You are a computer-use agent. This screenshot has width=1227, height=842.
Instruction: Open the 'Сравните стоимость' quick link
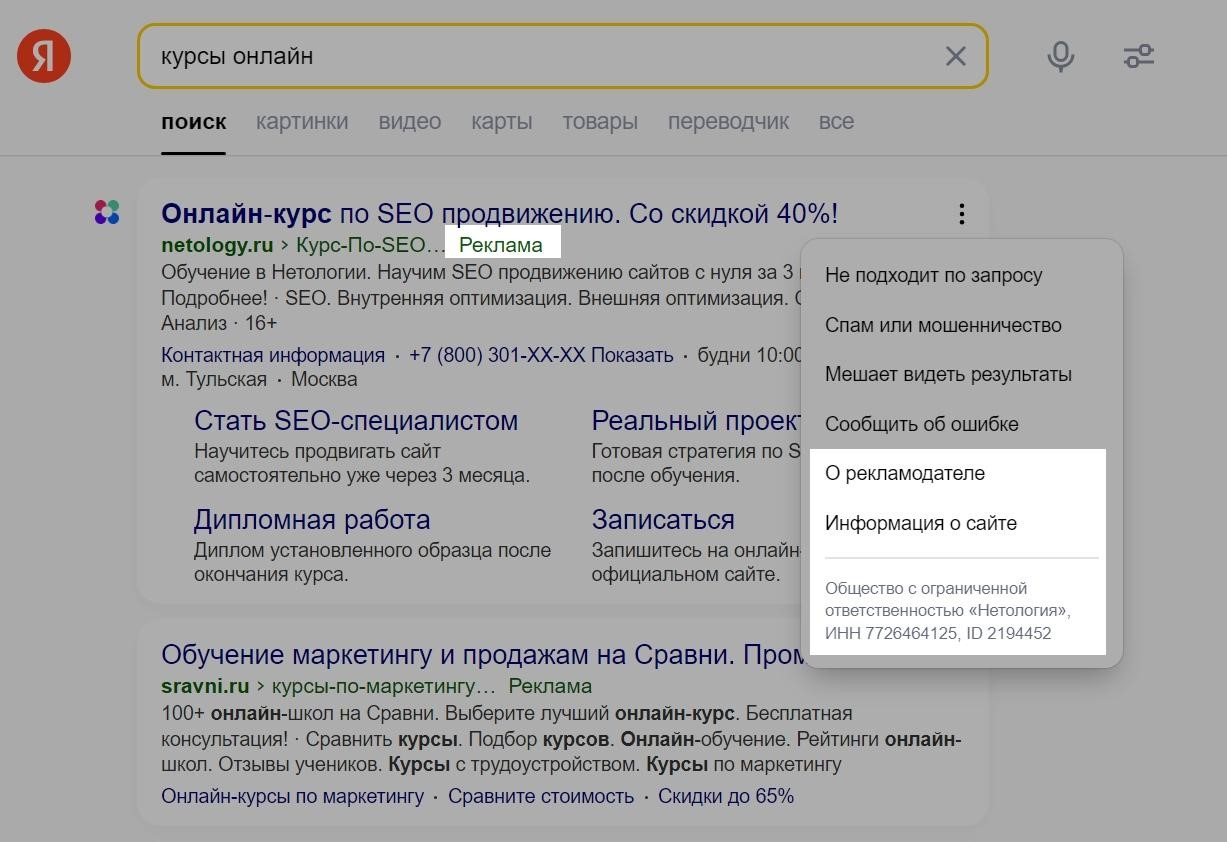click(541, 796)
